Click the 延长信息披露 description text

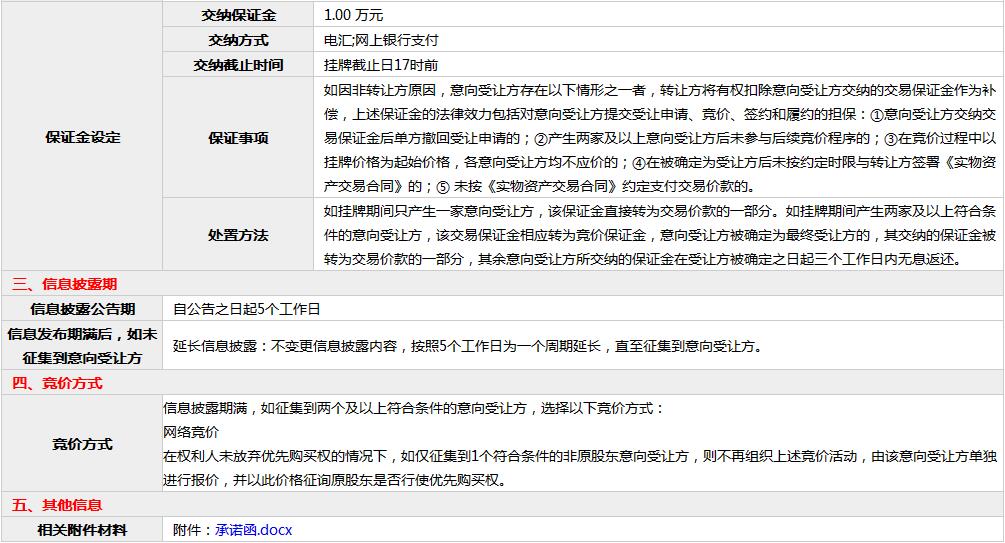click(467, 347)
